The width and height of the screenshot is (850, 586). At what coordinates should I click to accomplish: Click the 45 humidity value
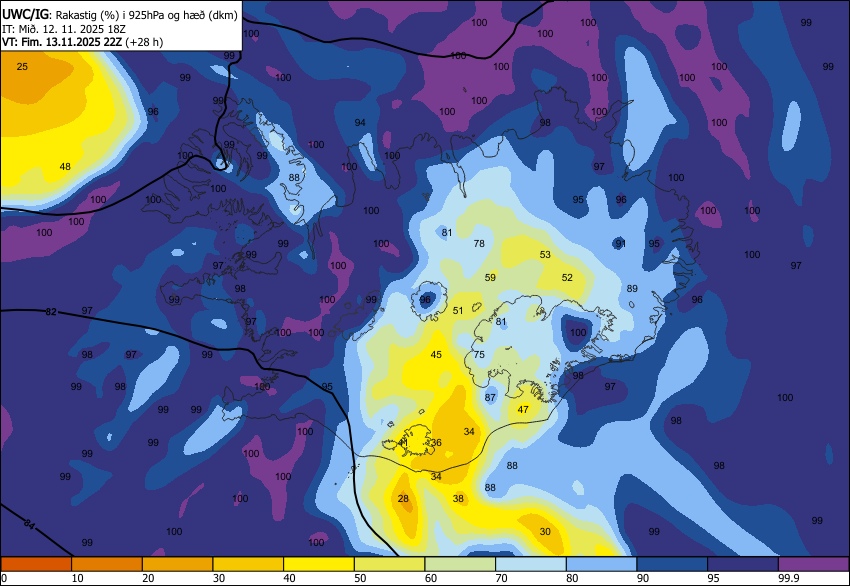pyautogui.click(x=436, y=355)
